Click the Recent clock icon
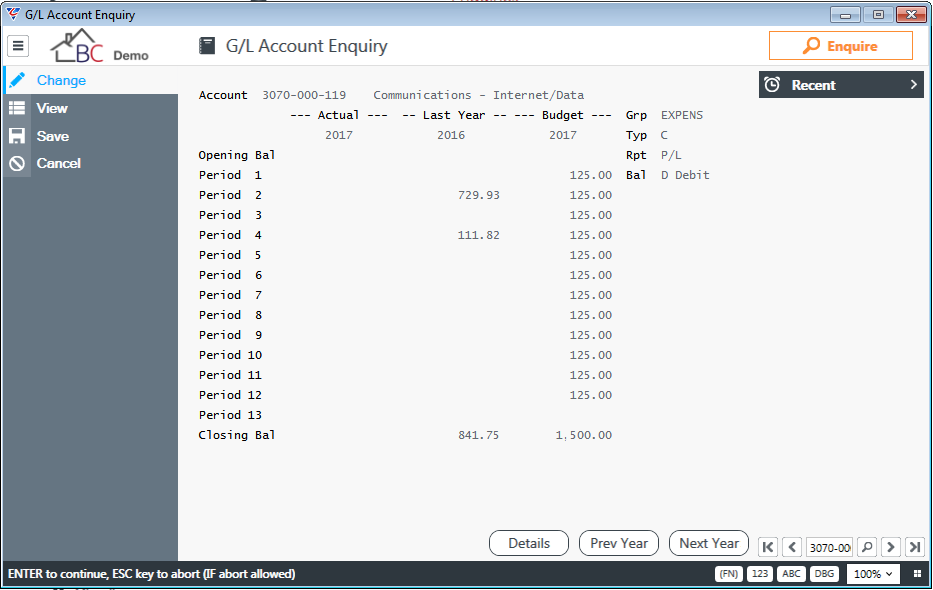Screen dimensions: 933x590 click(772, 85)
